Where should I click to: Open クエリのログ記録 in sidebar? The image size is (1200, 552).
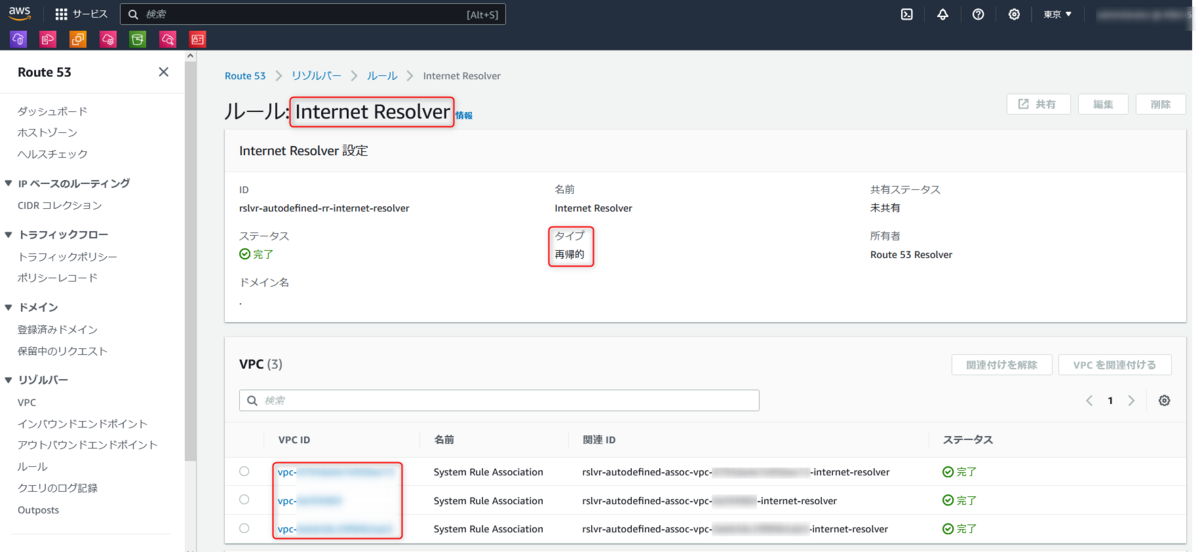(57, 488)
